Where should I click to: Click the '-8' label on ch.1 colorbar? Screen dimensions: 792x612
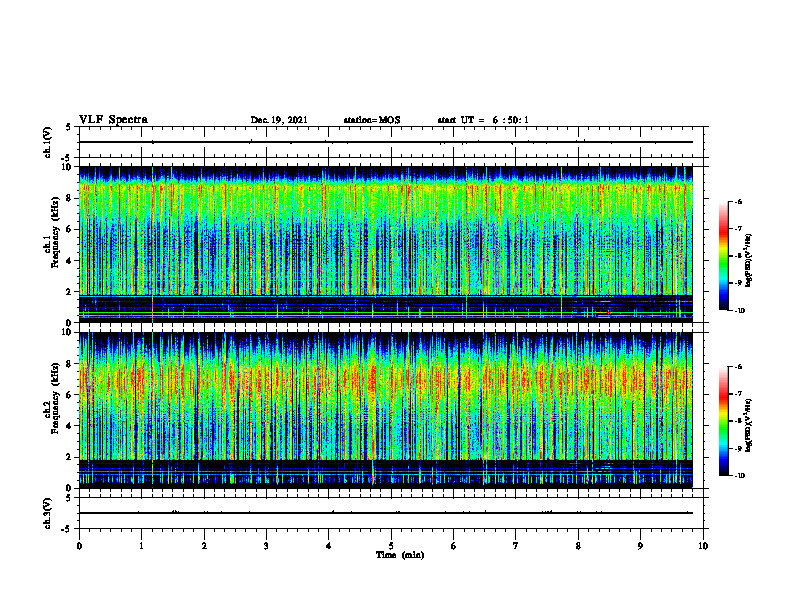click(738, 256)
